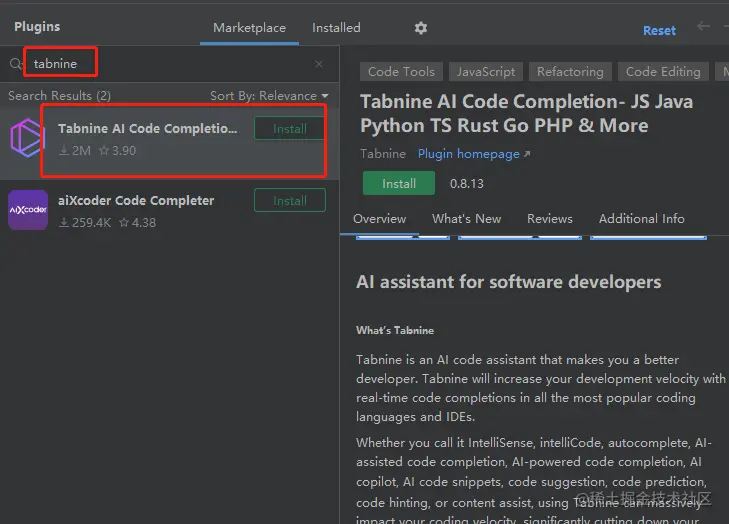Focus the plugin search field containing tabnine
Viewport: 729px width, 524px height.
(170, 64)
